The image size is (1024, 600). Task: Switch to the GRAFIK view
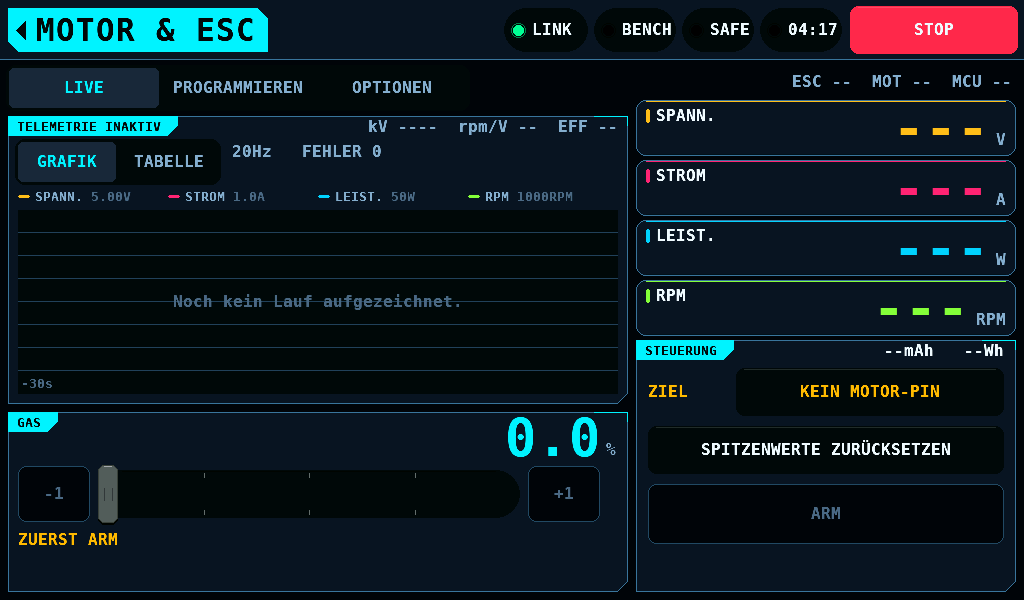click(67, 161)
